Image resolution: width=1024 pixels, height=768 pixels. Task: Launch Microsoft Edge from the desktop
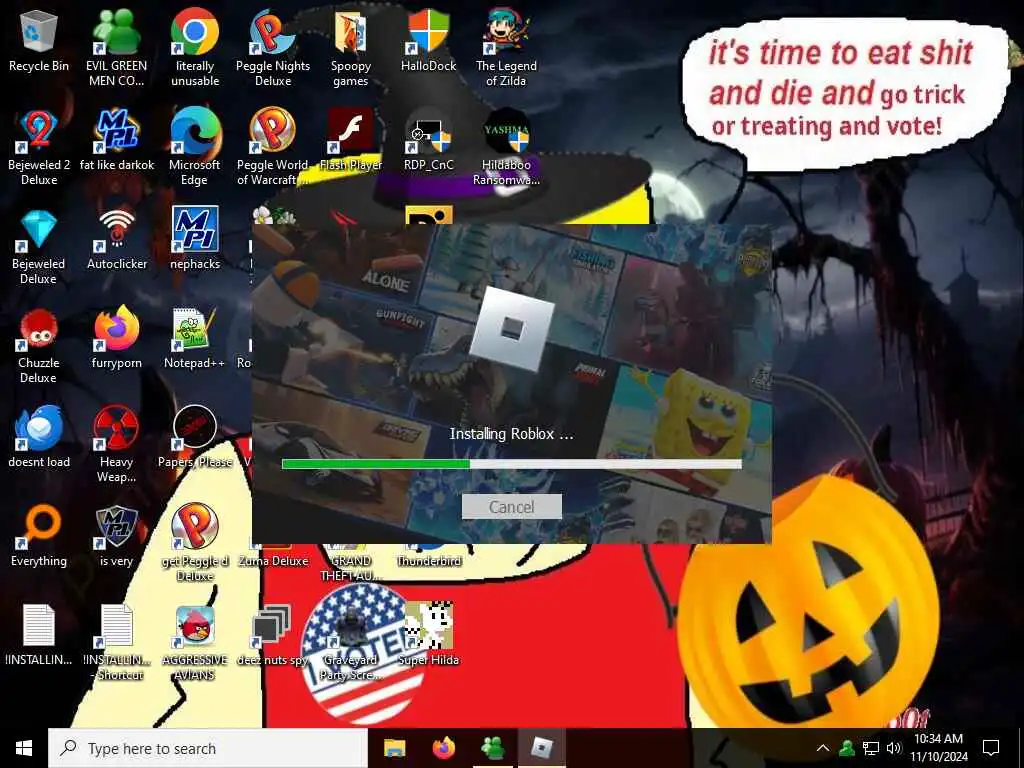[x=195, y=146]
